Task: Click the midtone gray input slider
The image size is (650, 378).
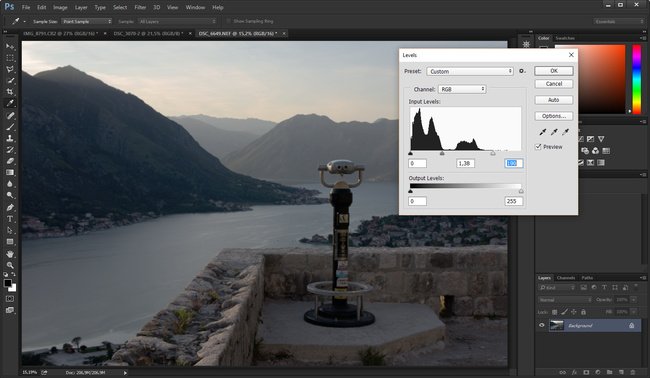Action: 442,153
